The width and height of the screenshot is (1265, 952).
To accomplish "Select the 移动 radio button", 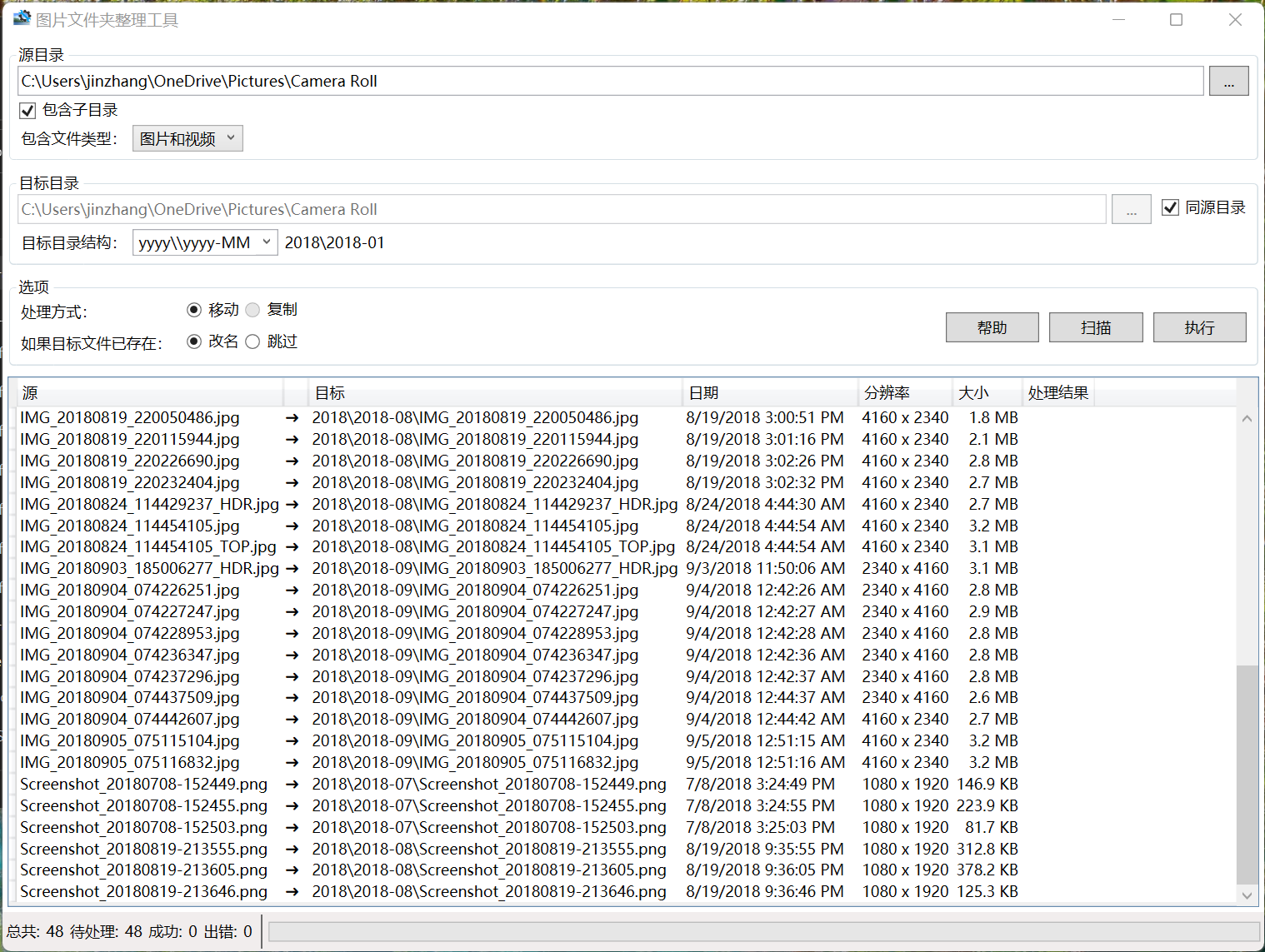I will pos(194,310).
